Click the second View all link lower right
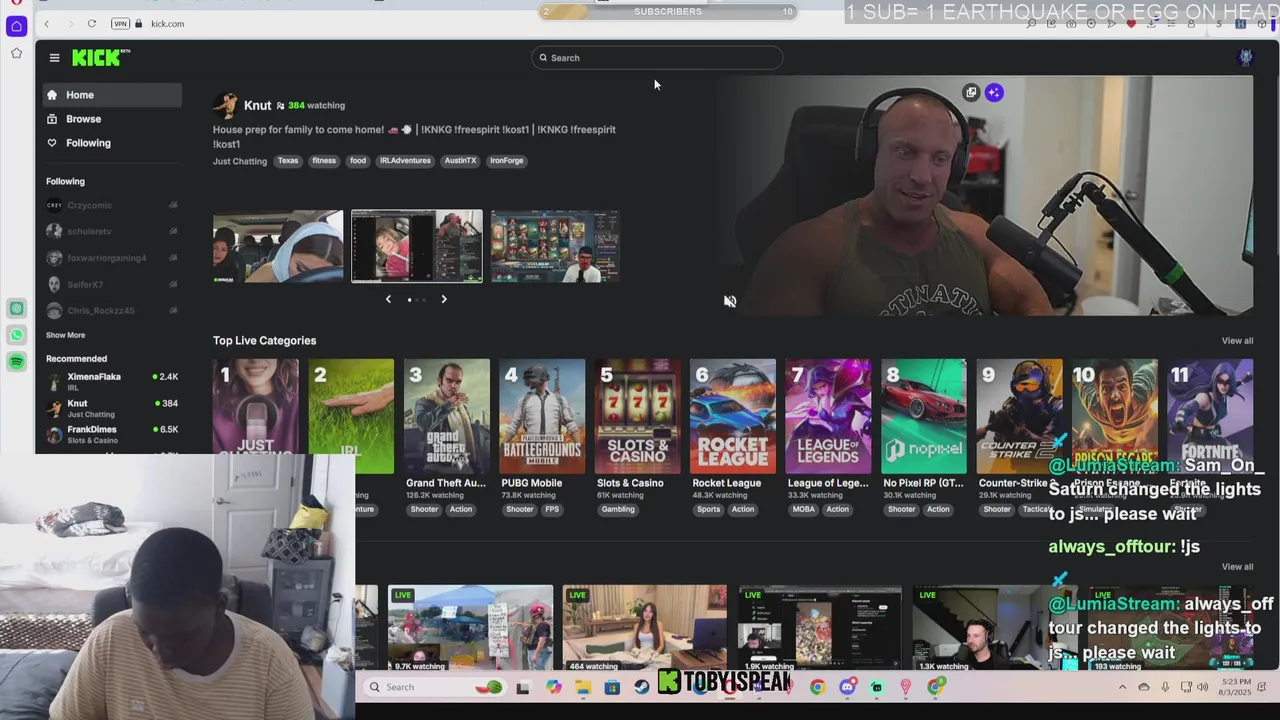Image resolution: width=1280 pixels, height=720 pixels. pyautogui.click(x=1237, y=567)
